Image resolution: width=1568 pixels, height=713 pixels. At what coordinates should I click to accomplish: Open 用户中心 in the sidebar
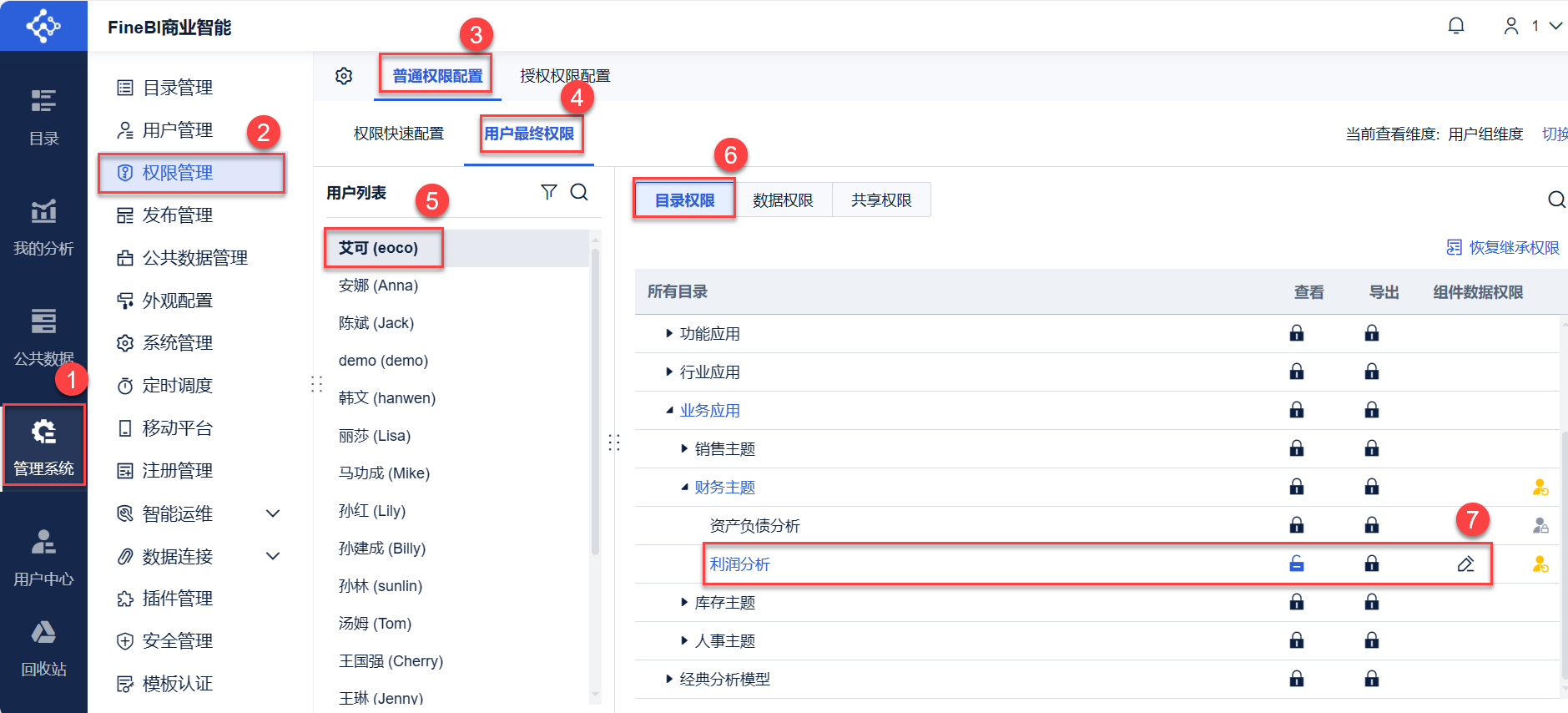[43, 557]
